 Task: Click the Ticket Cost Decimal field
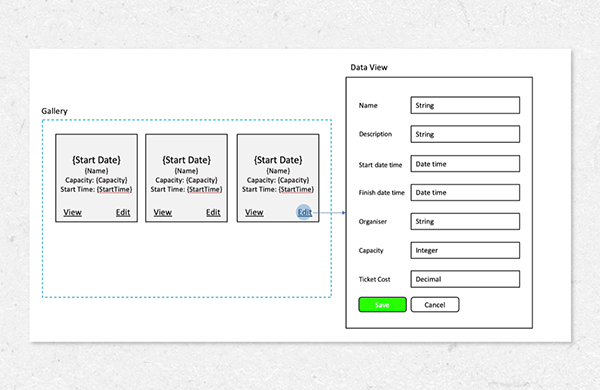pyautogui.click(x=465, y=279)
